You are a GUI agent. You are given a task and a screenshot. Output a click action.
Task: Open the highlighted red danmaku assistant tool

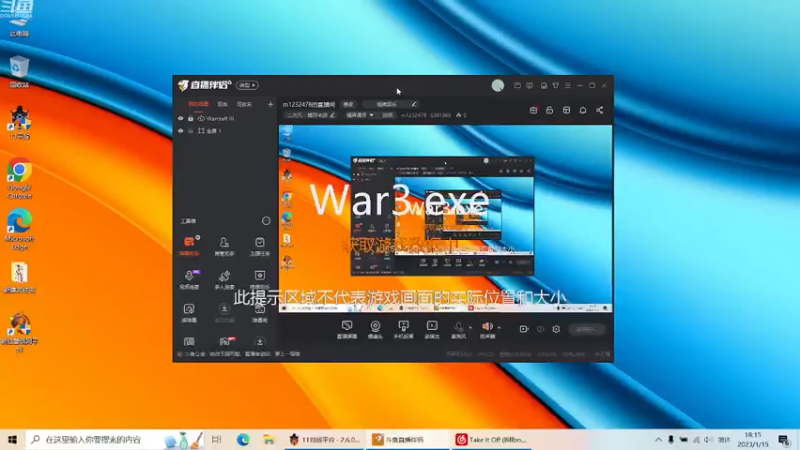[189, 245]
